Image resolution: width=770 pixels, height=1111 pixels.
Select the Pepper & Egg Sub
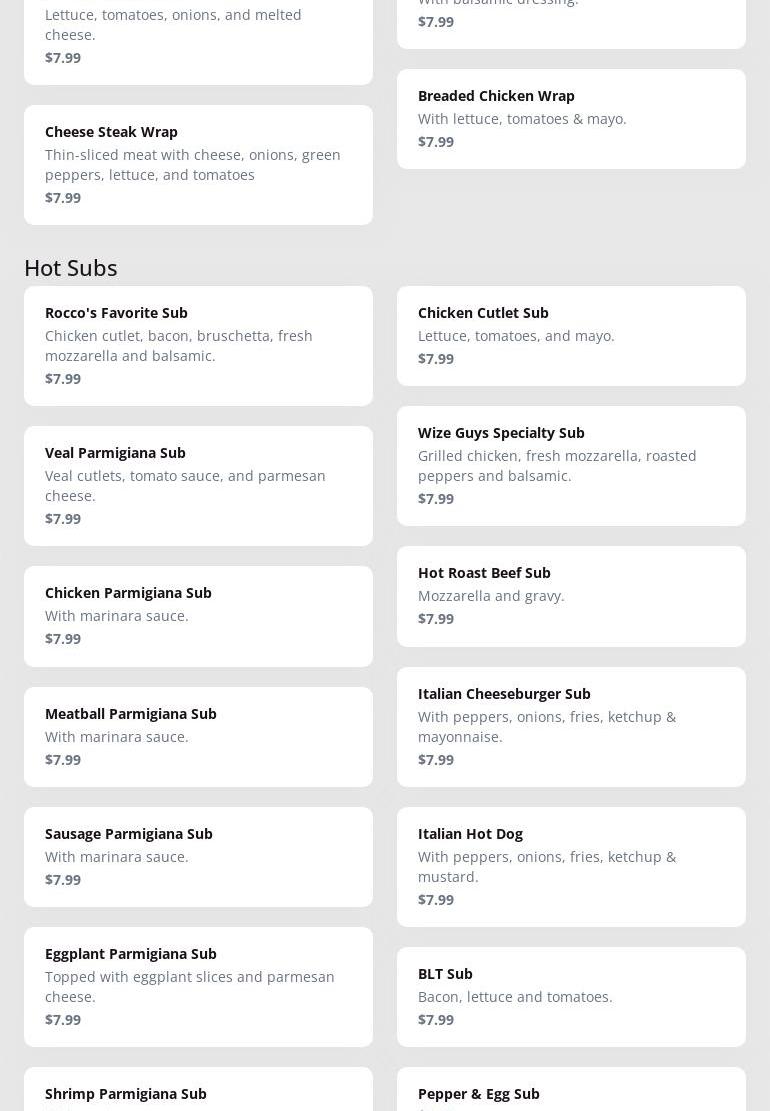coord(571,1094)
